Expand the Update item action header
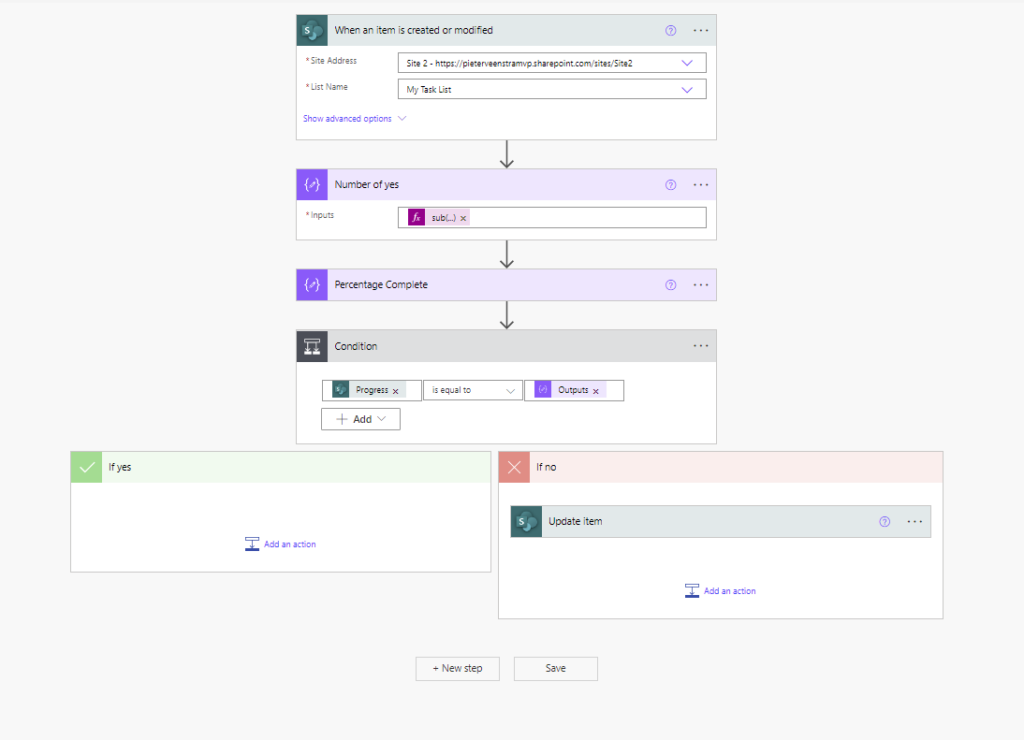Viewport: 1024px width, 740px height. pyautogui.click(x=721, y=521)
